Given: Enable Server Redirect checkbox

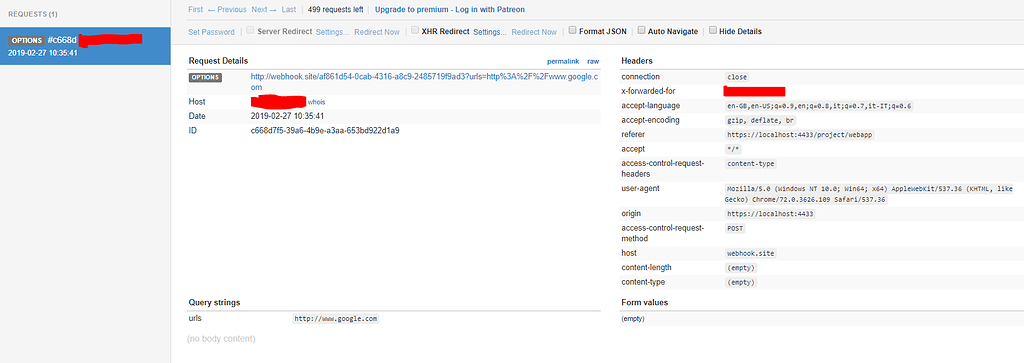Looking at the screenshot, I should [x=250, y=30].
